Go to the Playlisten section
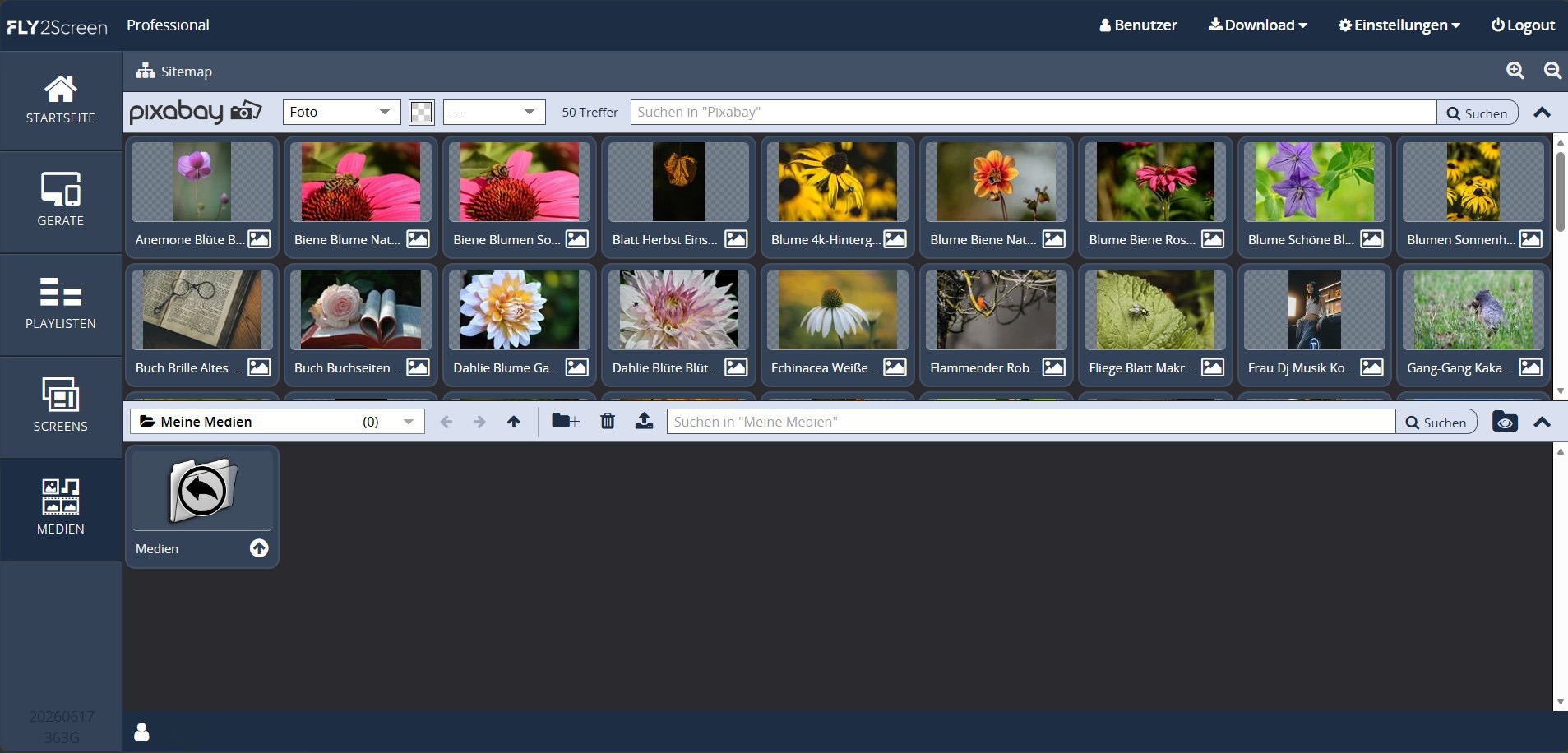The width and height of the screenshot is (1568, 753). [x=61, y=305]
